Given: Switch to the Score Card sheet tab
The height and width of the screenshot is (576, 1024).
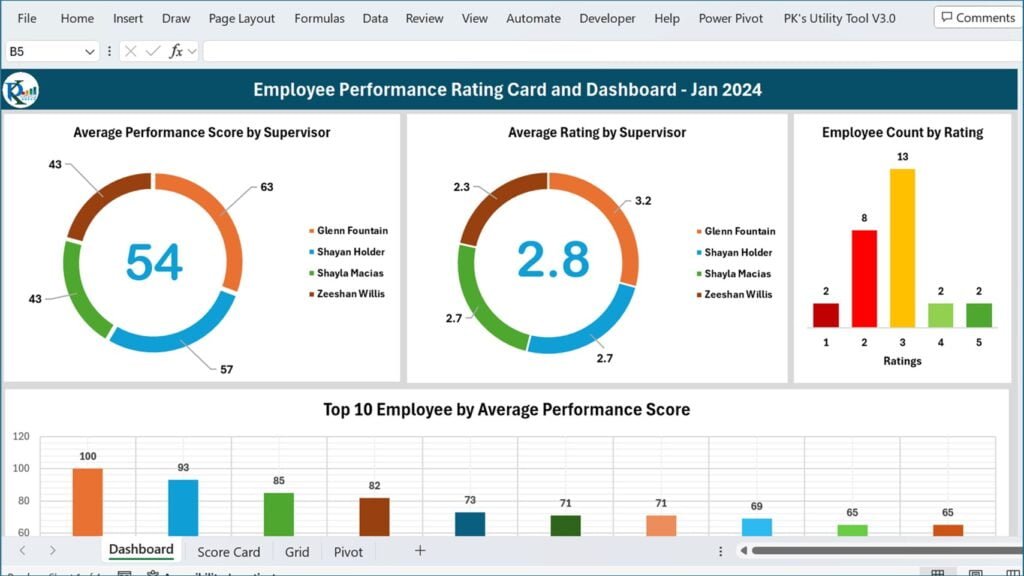Looking at the screenshot, I should (x=229, y=551).
